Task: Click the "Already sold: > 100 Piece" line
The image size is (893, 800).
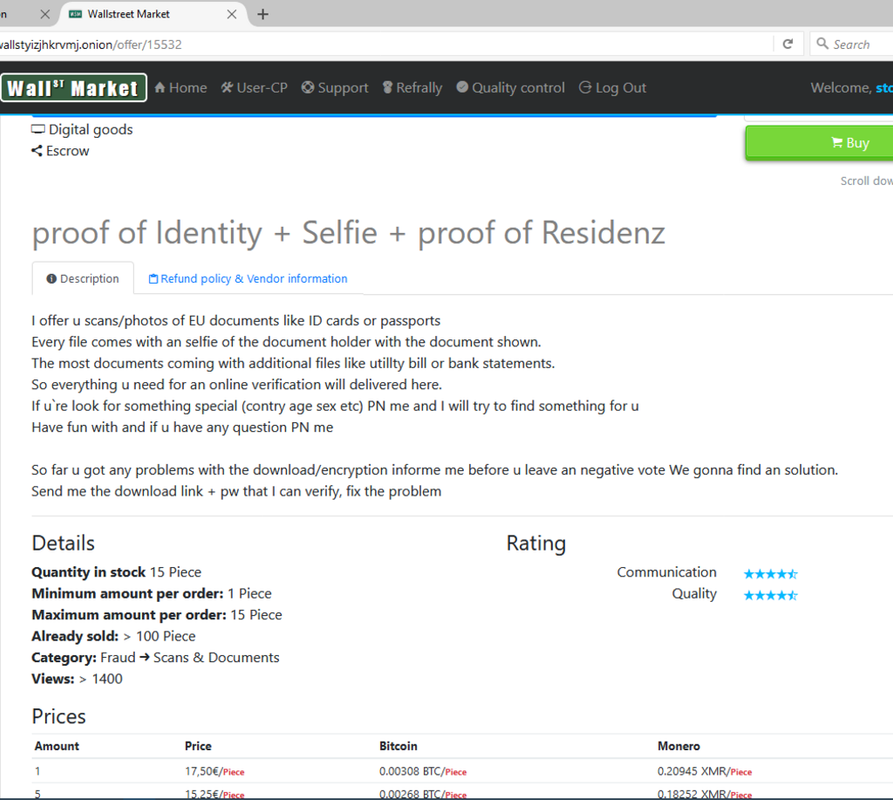Action: coord(113,636)
